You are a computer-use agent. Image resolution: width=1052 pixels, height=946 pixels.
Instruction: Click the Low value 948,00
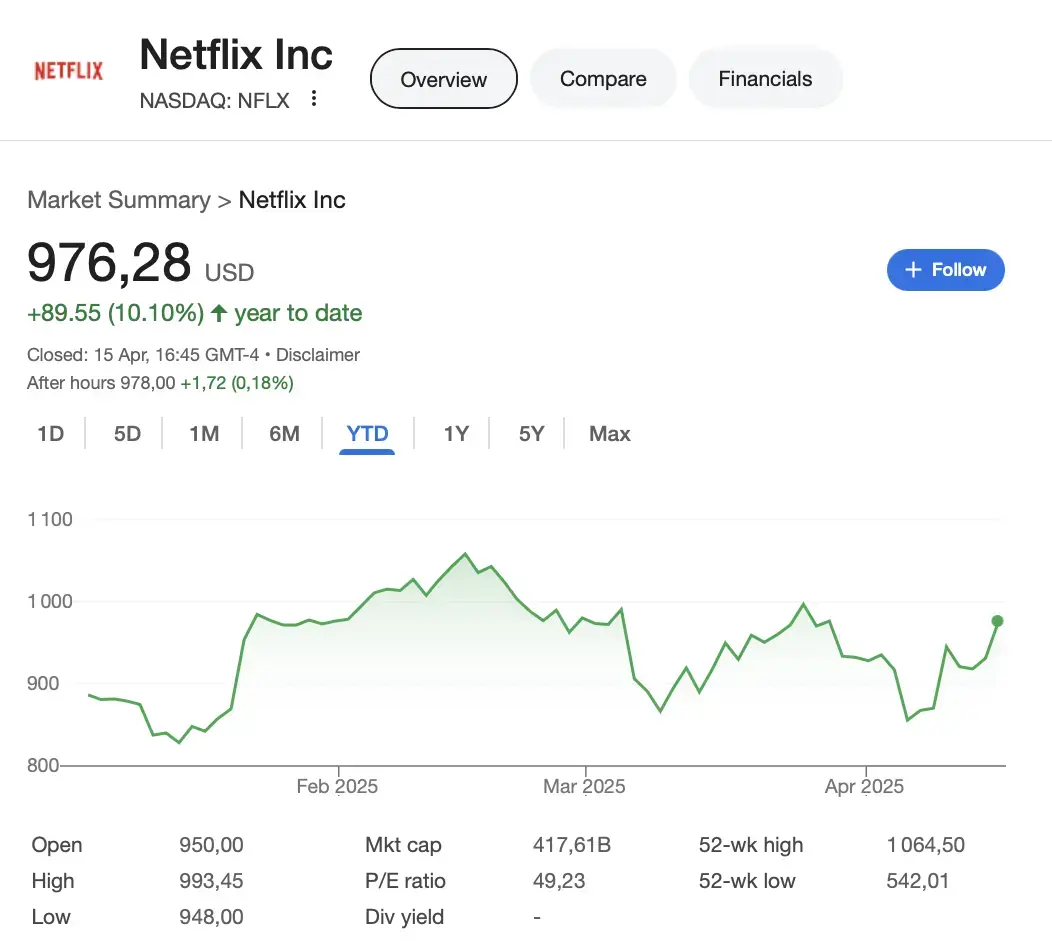[211, 916]
